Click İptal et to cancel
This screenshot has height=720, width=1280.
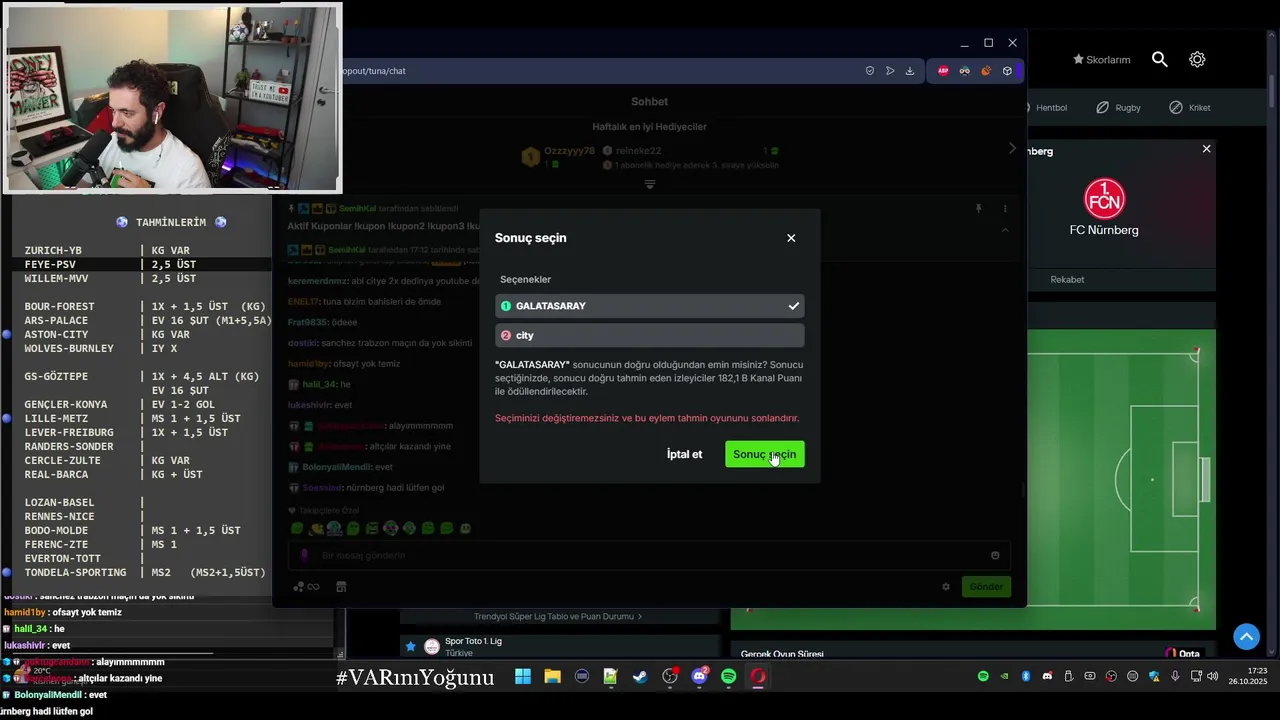click(684, 454)
